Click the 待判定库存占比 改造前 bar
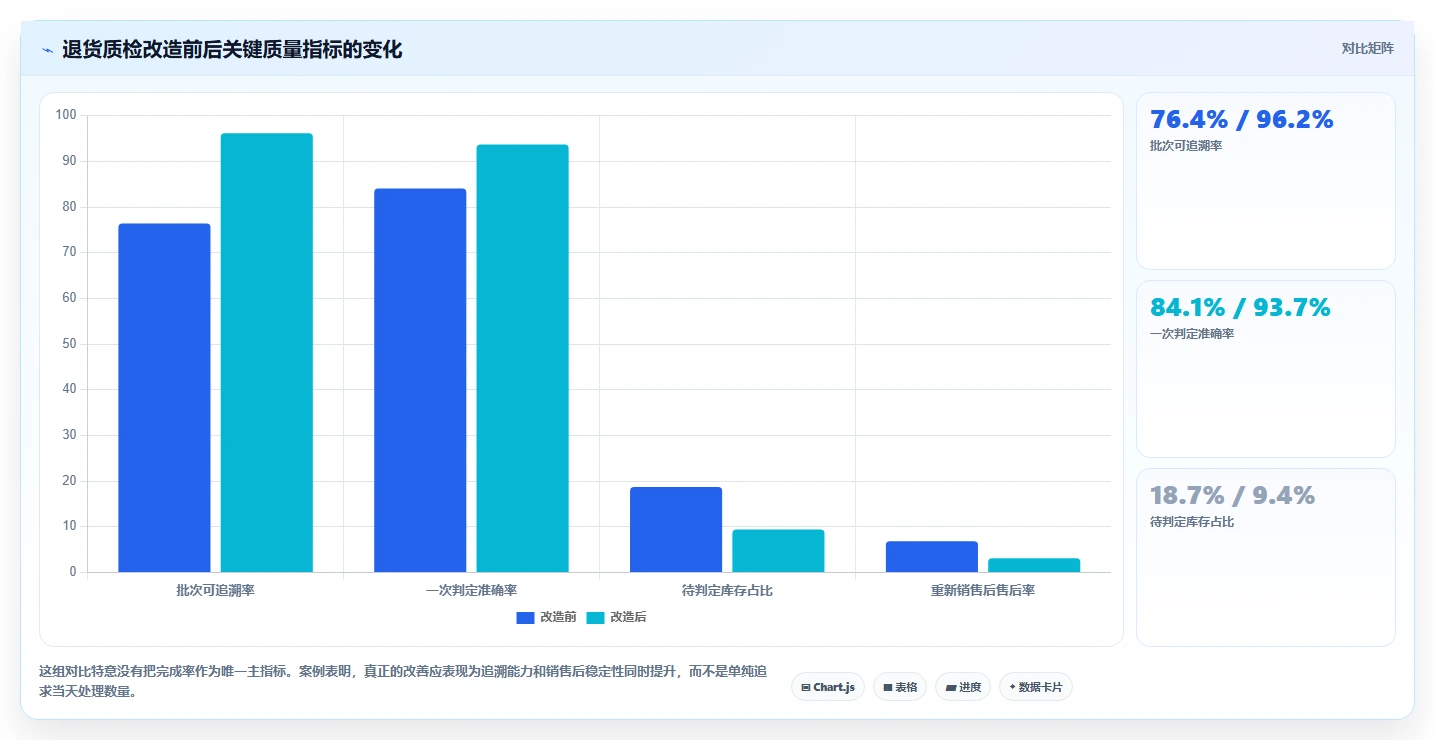 pos(676,529)
